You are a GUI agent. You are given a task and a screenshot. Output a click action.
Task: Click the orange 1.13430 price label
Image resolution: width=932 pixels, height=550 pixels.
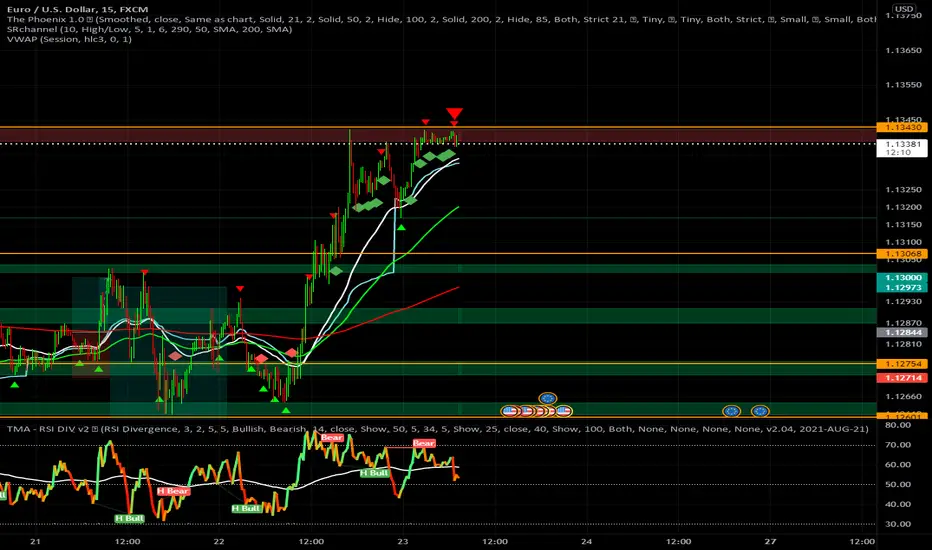903,127
